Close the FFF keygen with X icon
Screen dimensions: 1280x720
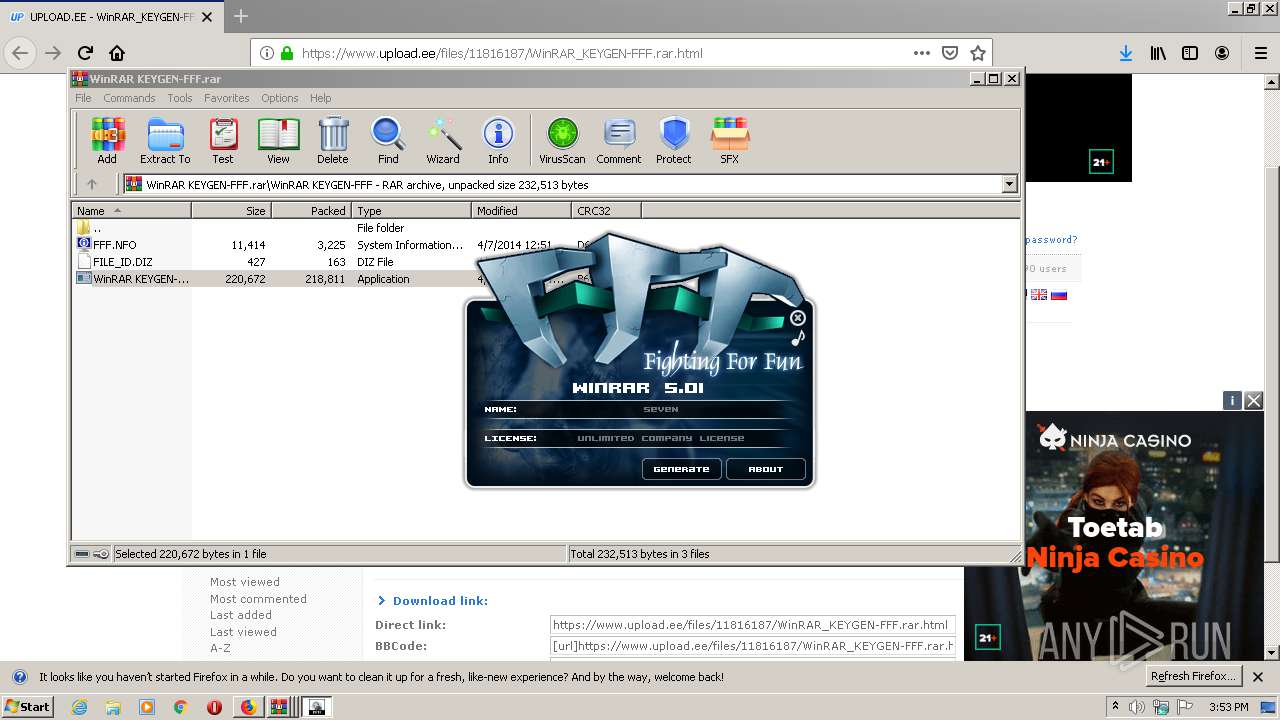[797, 318]
